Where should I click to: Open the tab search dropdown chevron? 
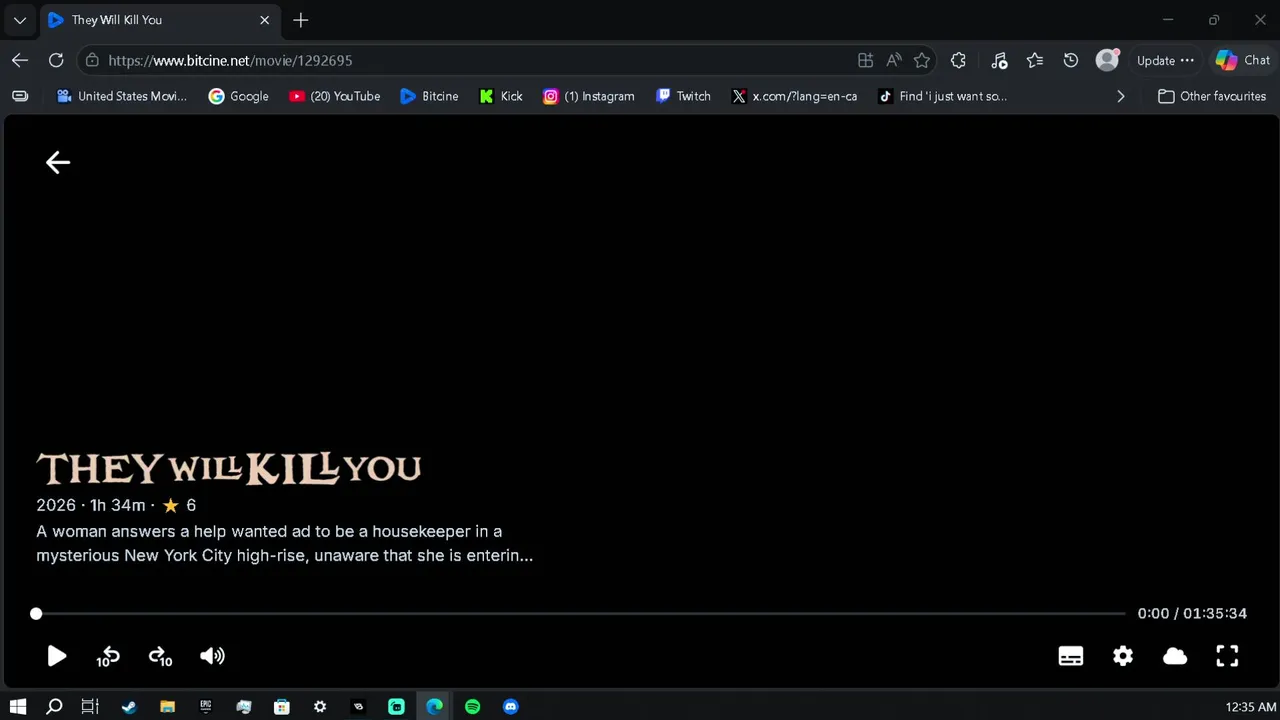tap(19, 20)
